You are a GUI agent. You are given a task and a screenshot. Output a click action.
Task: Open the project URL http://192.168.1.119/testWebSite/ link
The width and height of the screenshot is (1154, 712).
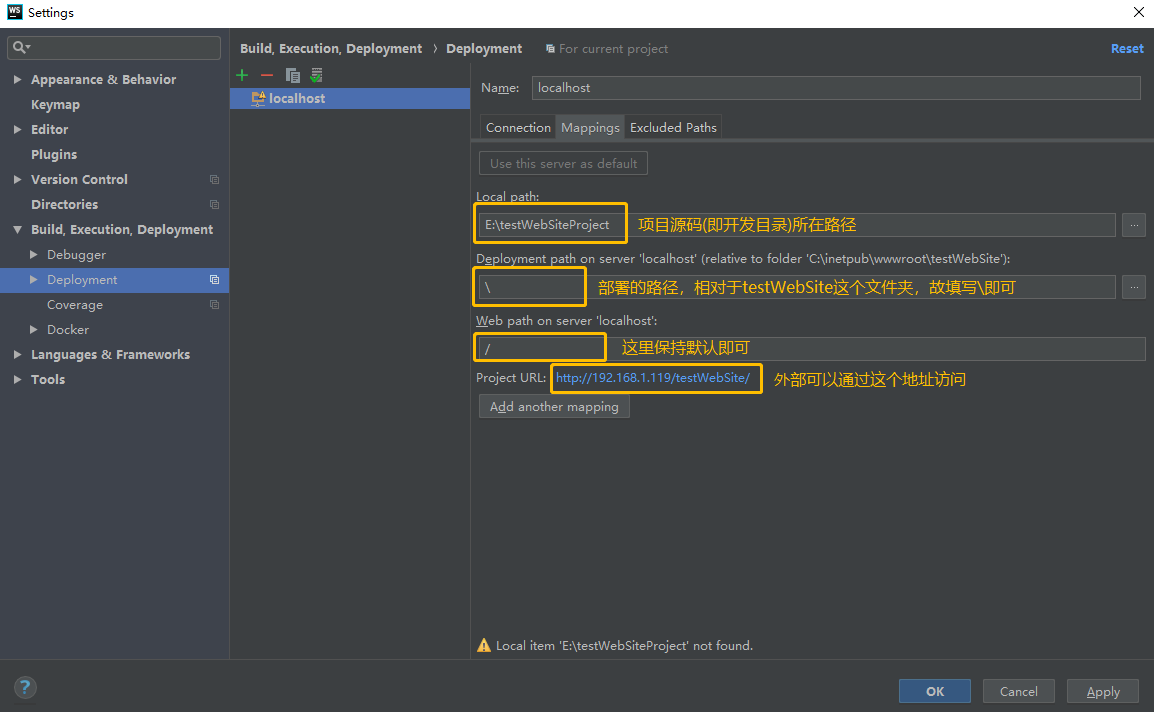[653, 378]
